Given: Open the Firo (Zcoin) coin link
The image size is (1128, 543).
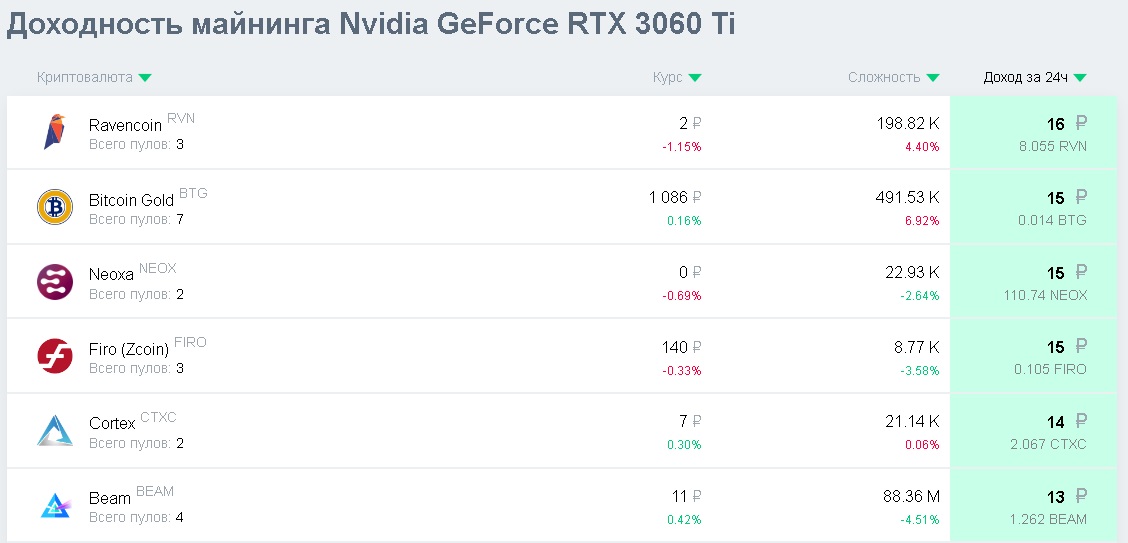Looking at the screenshot, I should tap(129, 350).
